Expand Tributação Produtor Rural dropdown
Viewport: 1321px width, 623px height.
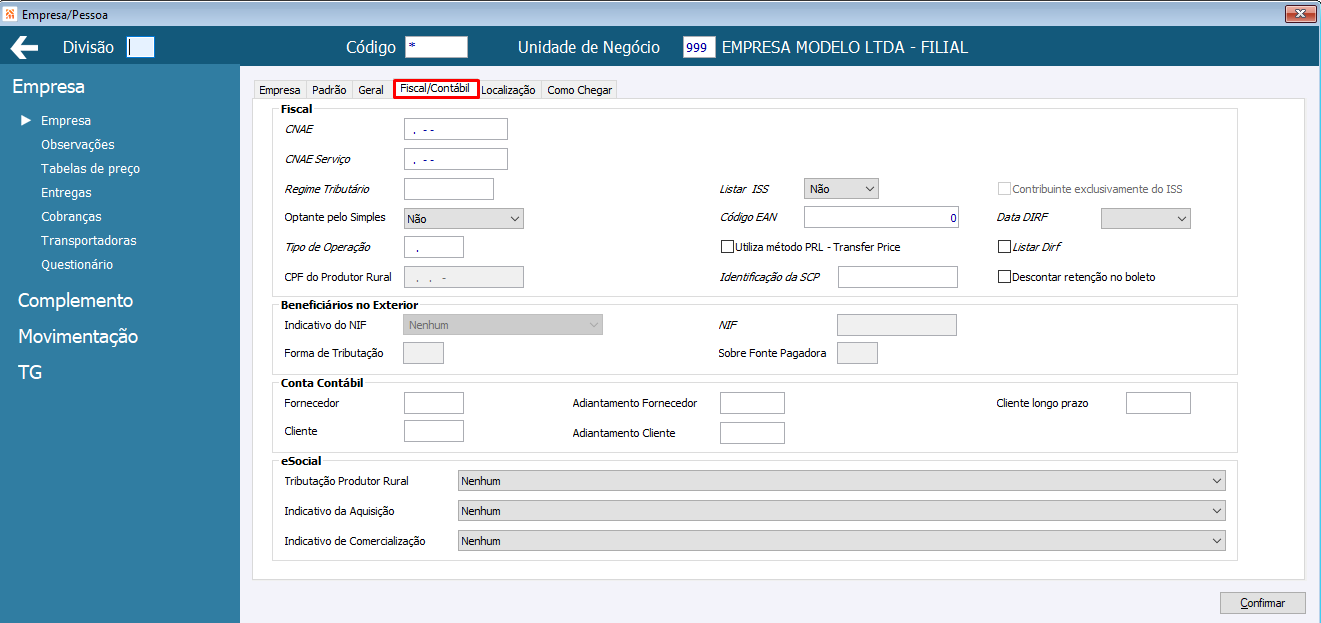click(x=841, y=481)
